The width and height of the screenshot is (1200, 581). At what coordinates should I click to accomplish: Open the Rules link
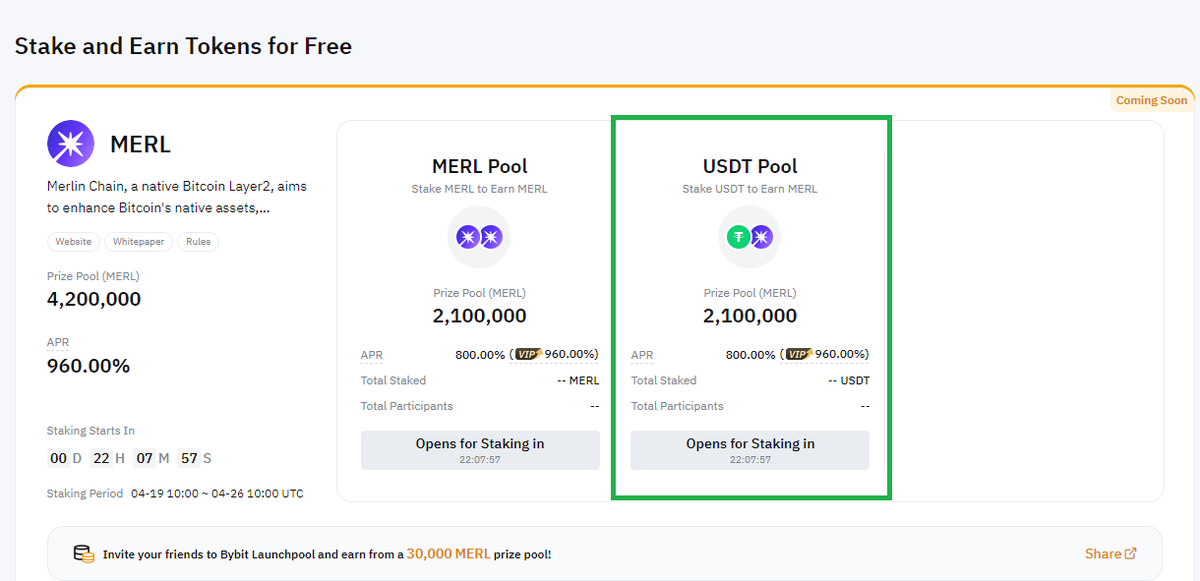click(198, 242)
